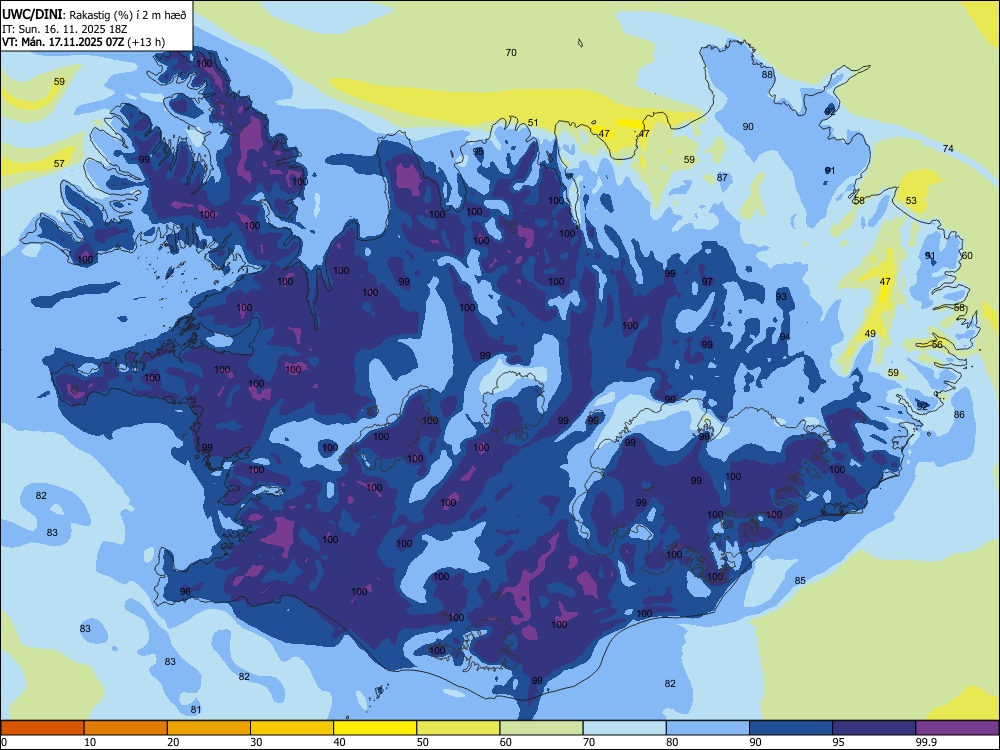
Task: Click the map value '86' off the east coast
Action: pyautogui.click(x=959, y=415)
